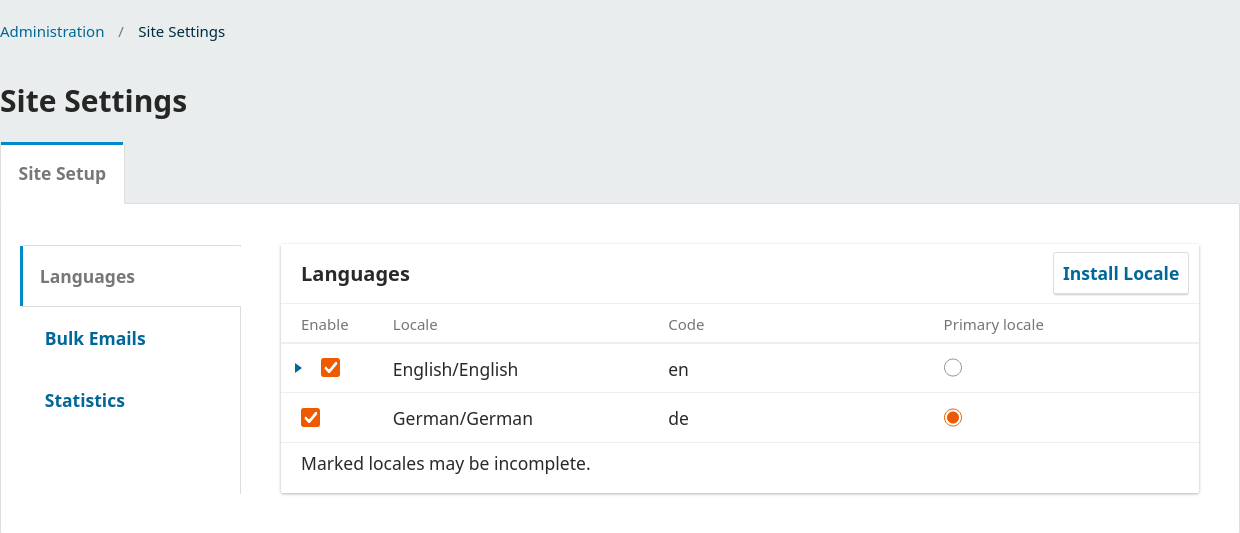The height and width of the screenshot is (533, 1240).
Task: Select German primary locale radio button
Action: coord(953,418)
